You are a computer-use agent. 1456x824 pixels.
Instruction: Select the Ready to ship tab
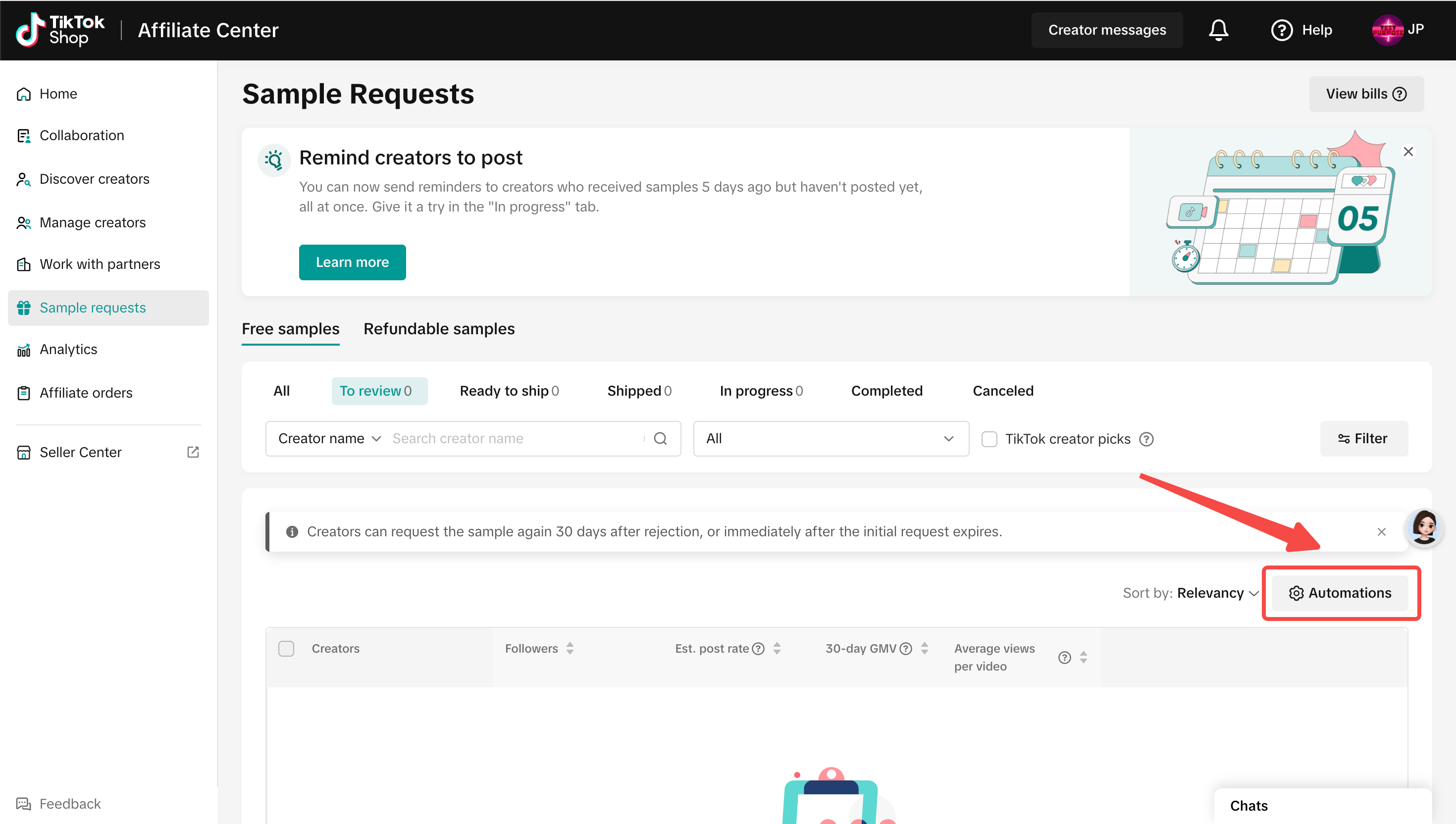tap(509, 391)
